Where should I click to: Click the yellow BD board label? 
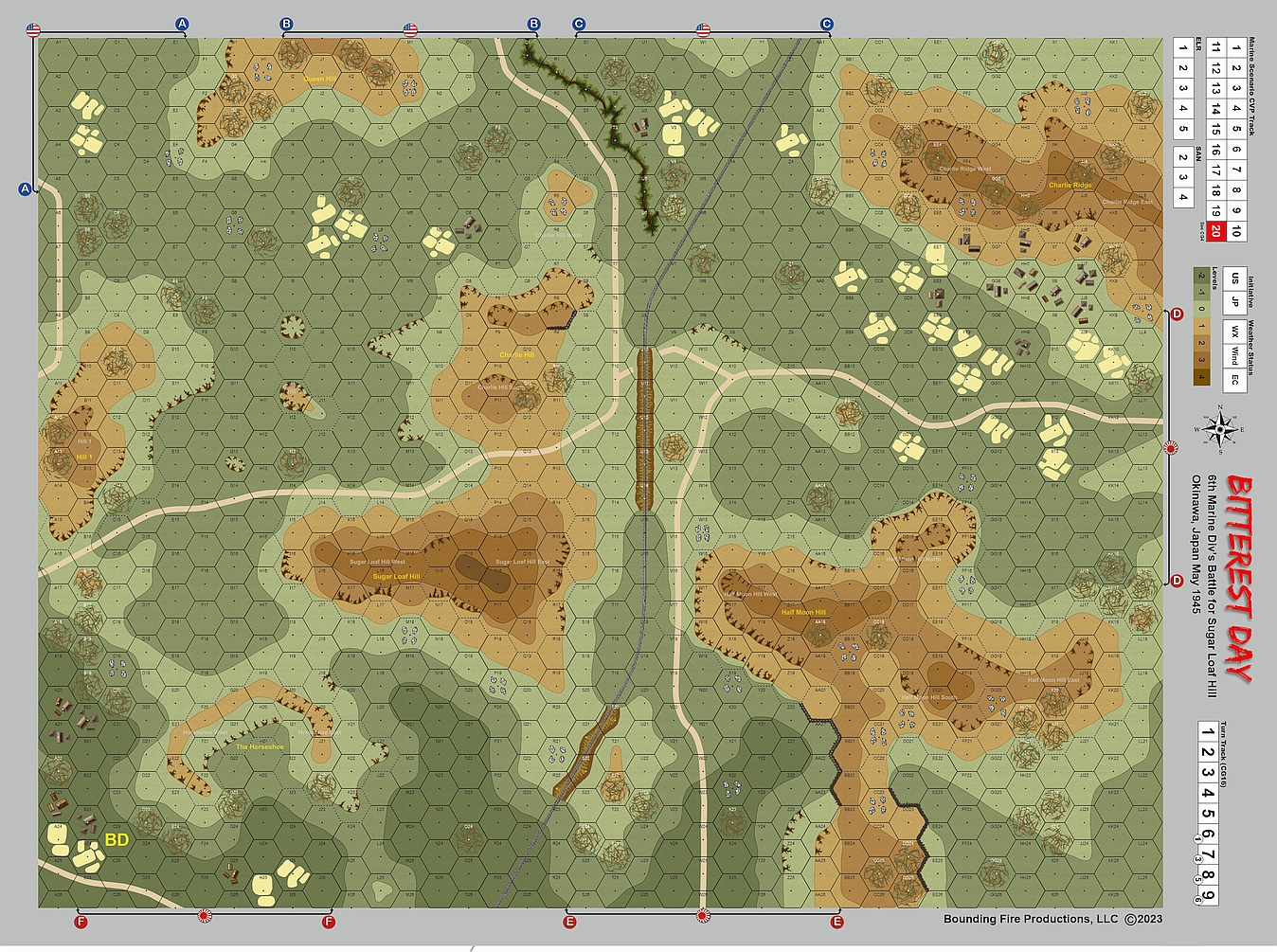tap(117, 840)
